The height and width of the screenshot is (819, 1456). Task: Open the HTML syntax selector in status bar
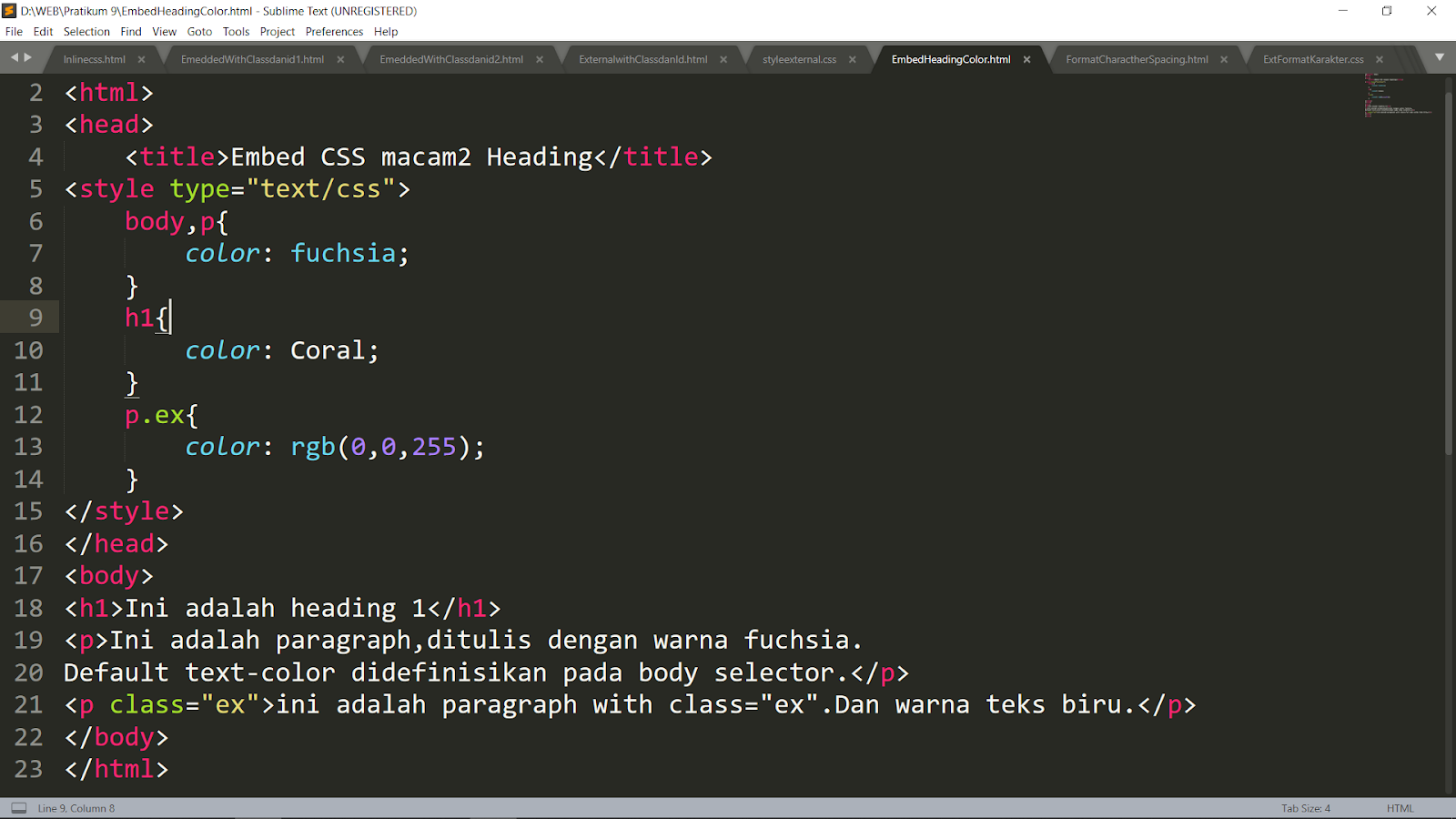click(x=1399, y=807)
